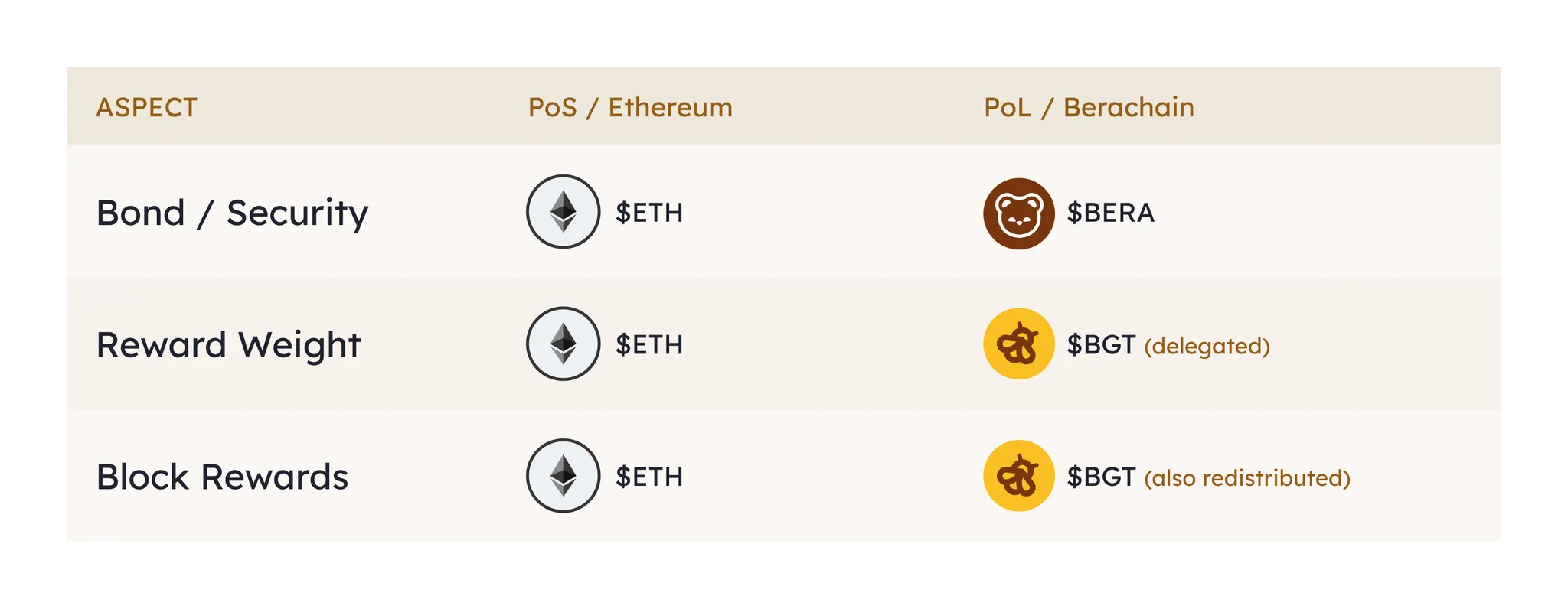The image size is (1568, 609).
Task: Click the ETH icon in Bond / Security row
Action: 563,212
